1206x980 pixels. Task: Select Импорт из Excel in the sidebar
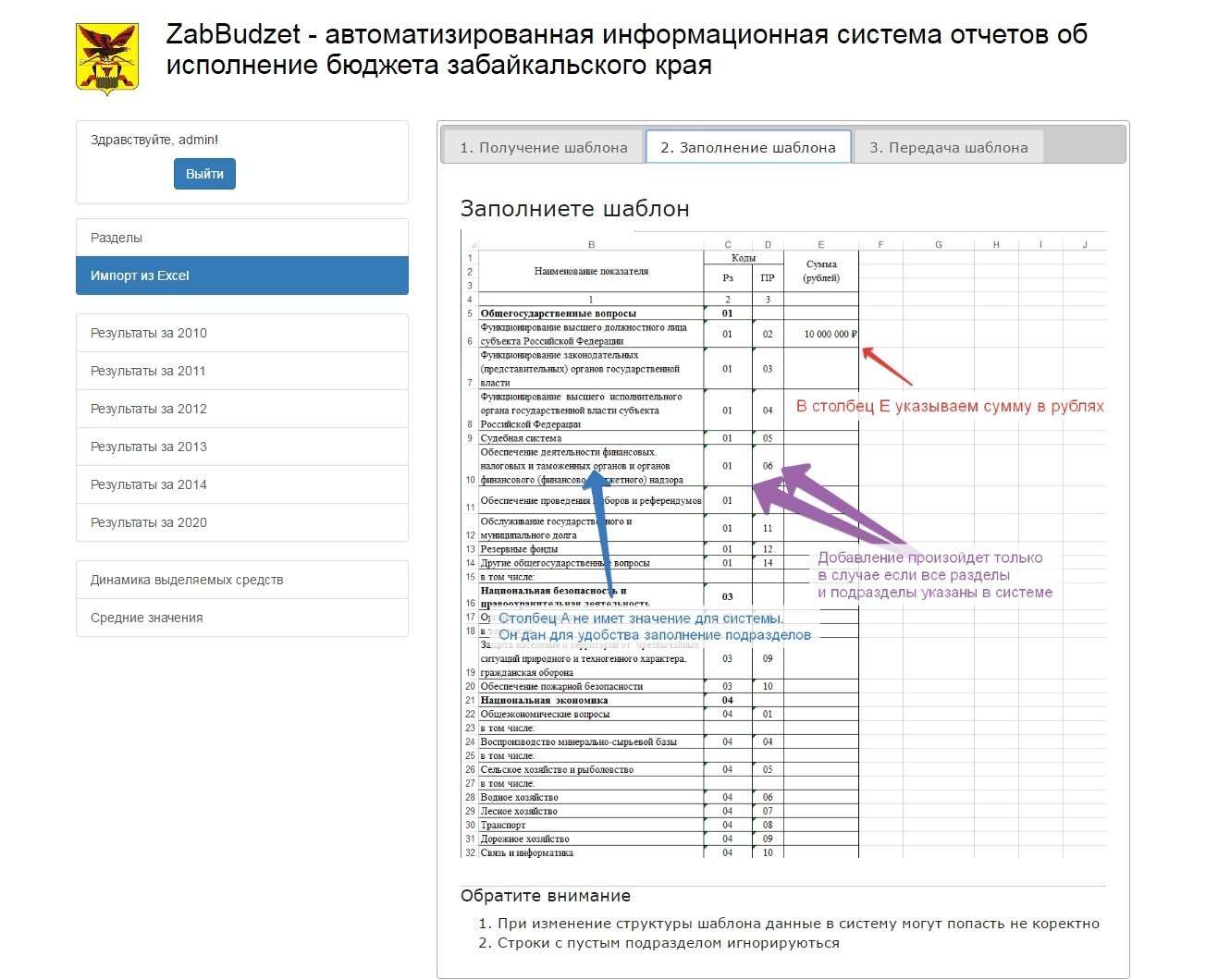point(242,276)
